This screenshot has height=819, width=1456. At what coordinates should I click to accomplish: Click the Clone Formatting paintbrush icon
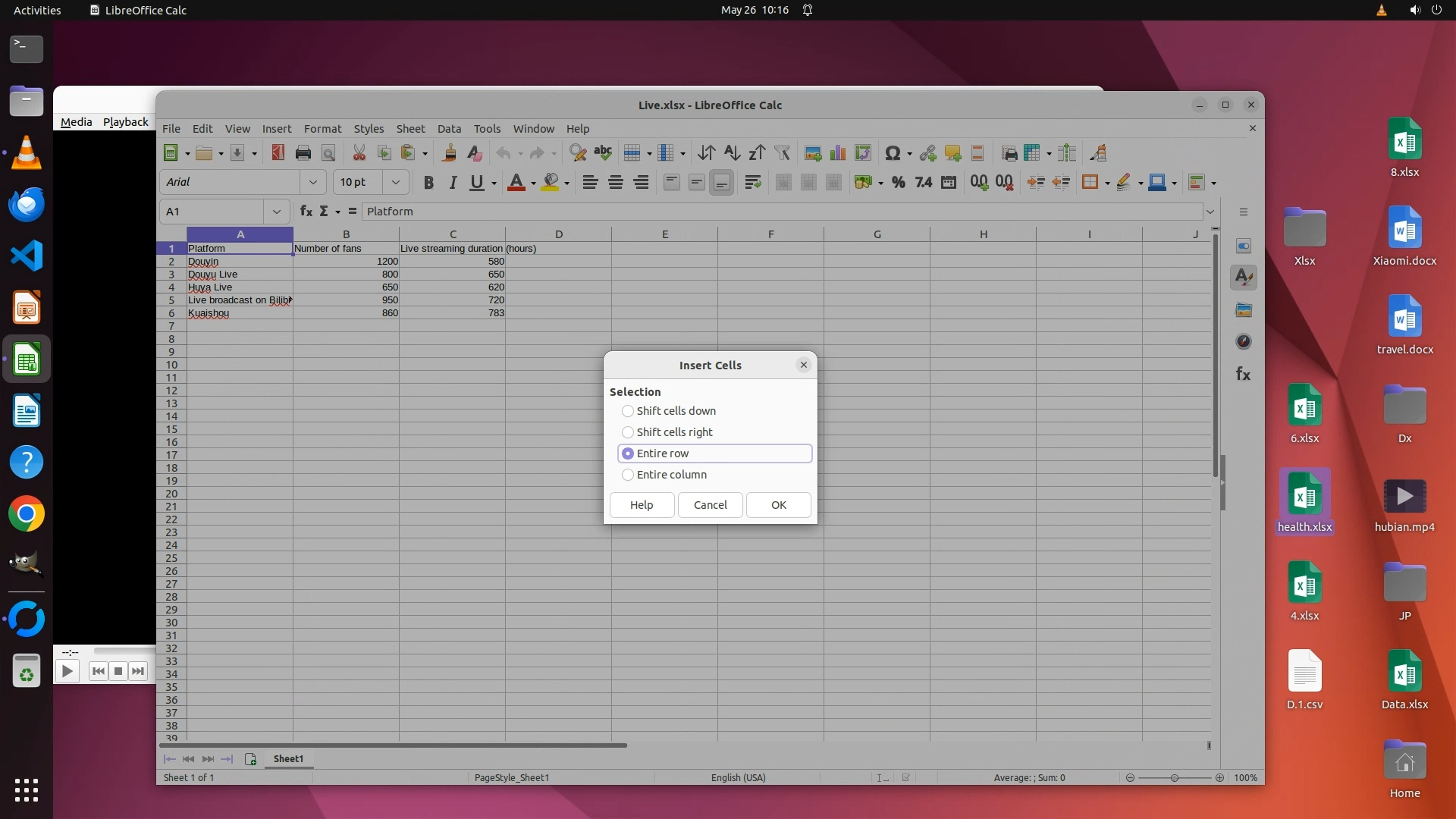(449, 153)
